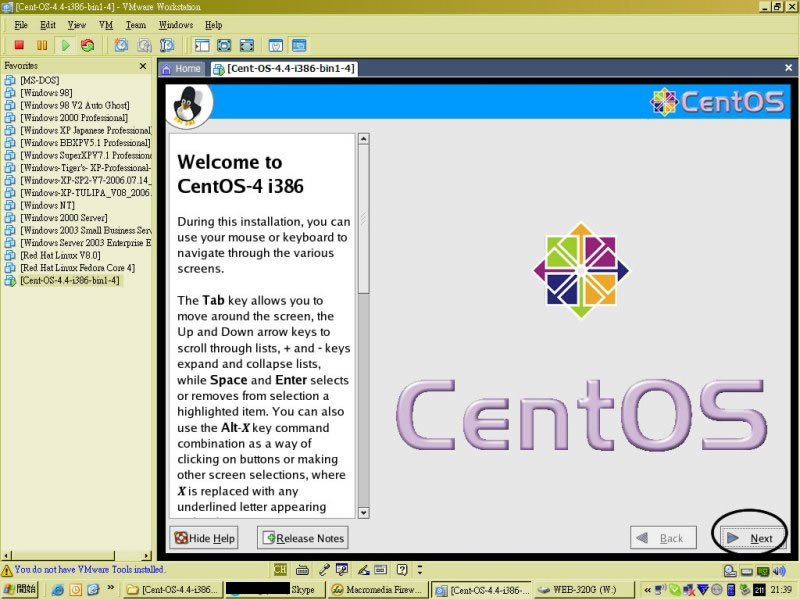
Task: Select [Red Hat Linux V8.0] favorite
Action: point(60,256)
